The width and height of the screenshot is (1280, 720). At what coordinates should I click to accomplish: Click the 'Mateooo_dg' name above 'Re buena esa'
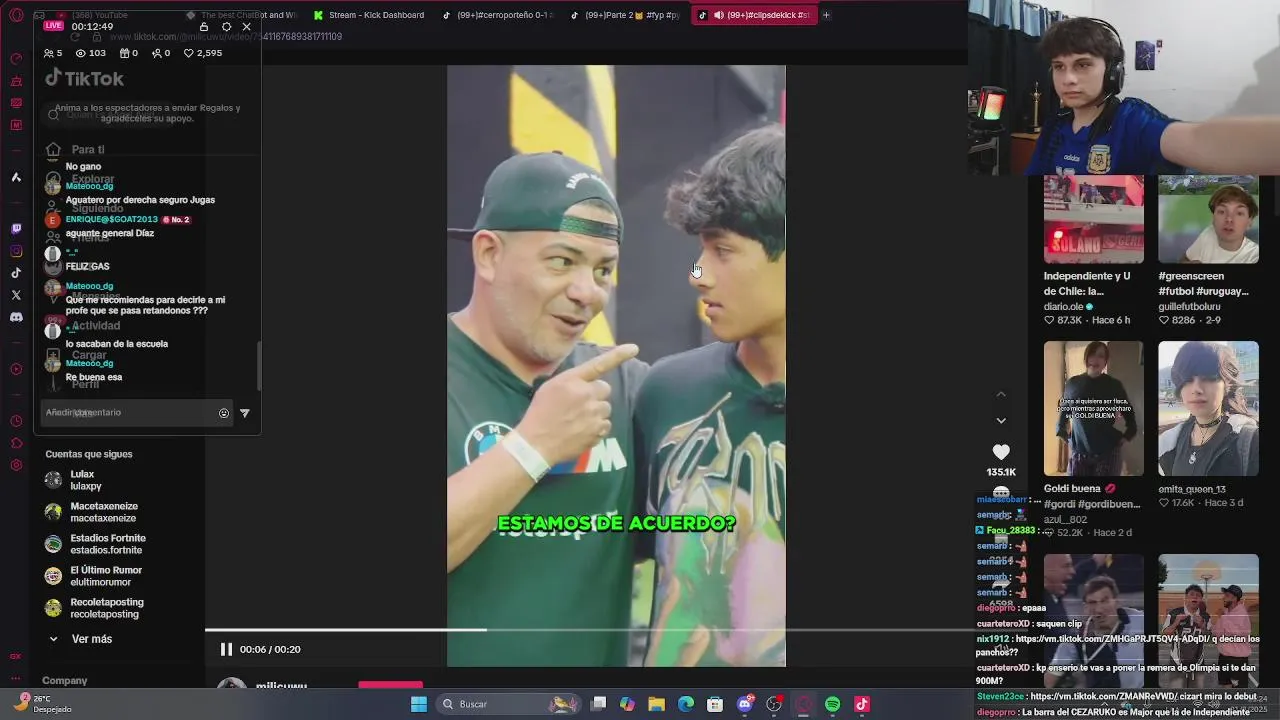89,363
